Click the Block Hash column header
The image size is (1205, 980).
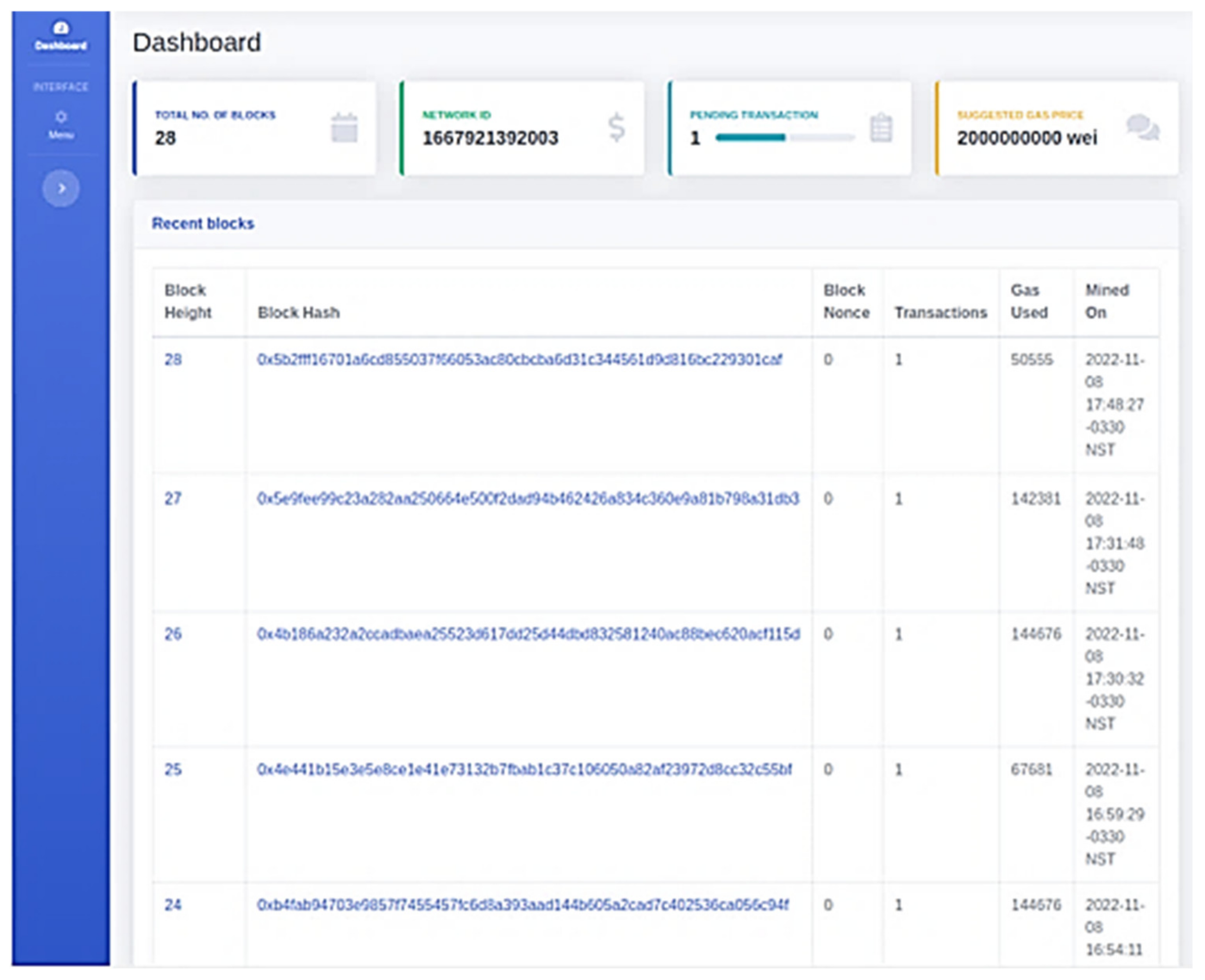(x=298, y=312)
